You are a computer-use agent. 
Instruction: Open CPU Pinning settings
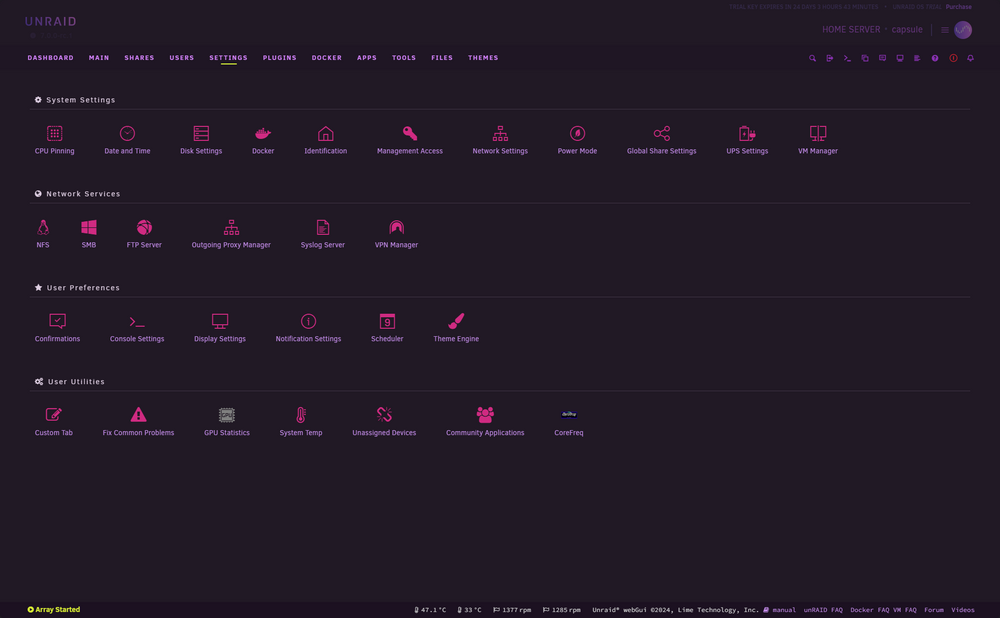pos(54,140)
